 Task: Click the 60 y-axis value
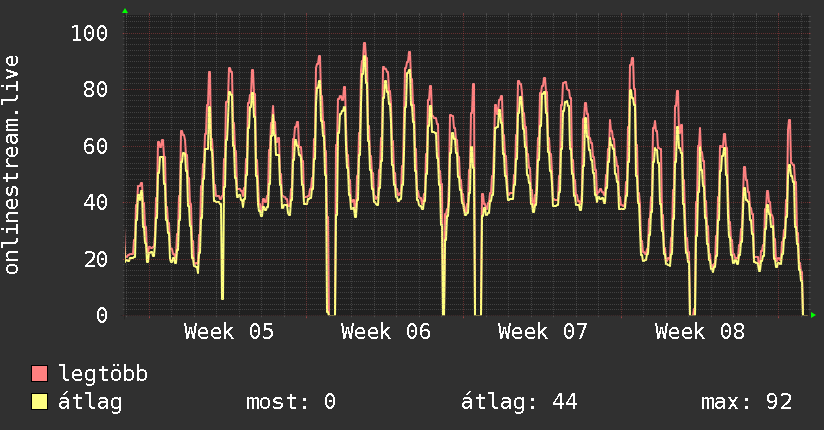tap(96, 146)
